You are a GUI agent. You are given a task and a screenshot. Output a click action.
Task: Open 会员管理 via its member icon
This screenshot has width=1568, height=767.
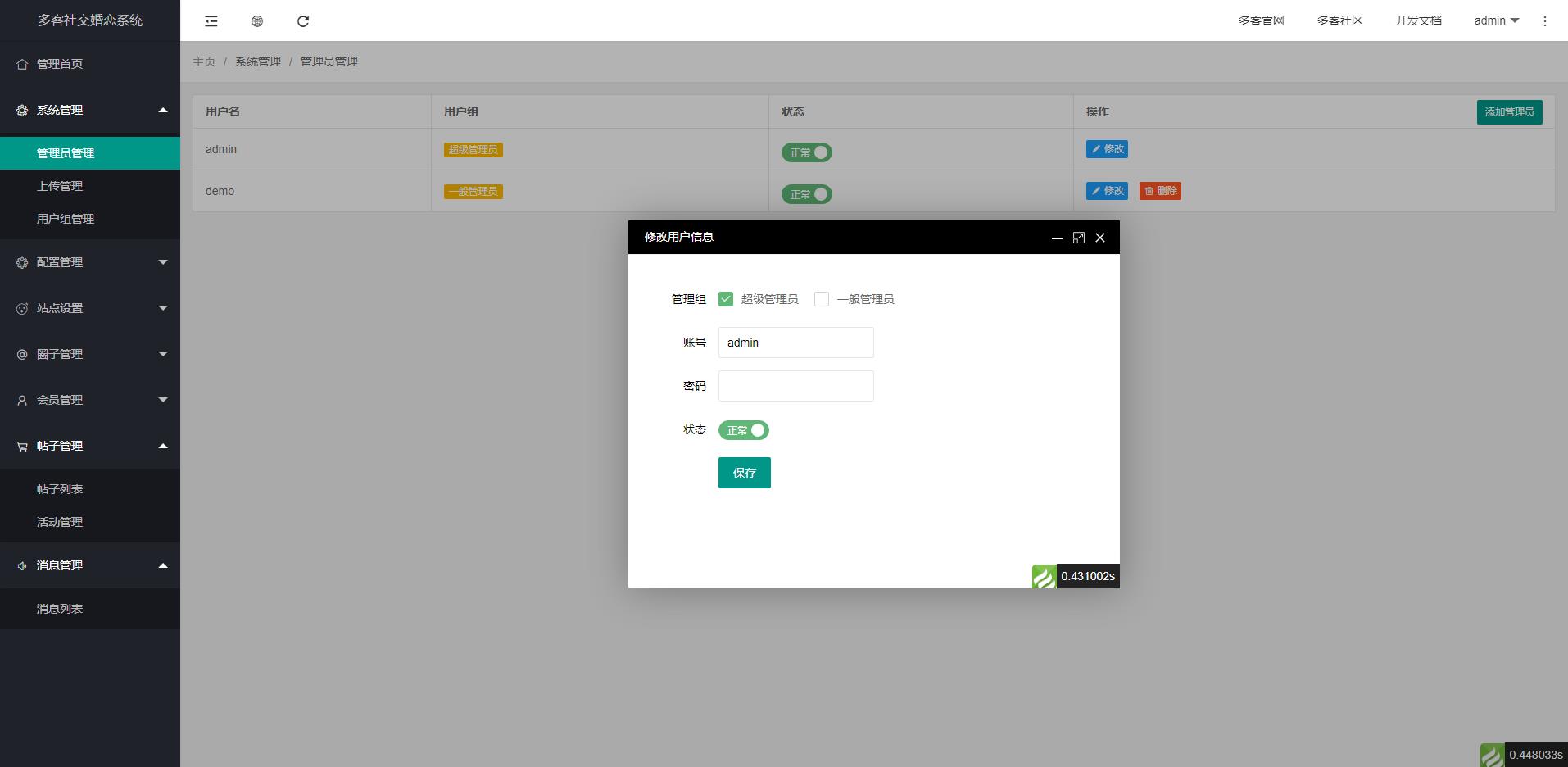(20, 400)
